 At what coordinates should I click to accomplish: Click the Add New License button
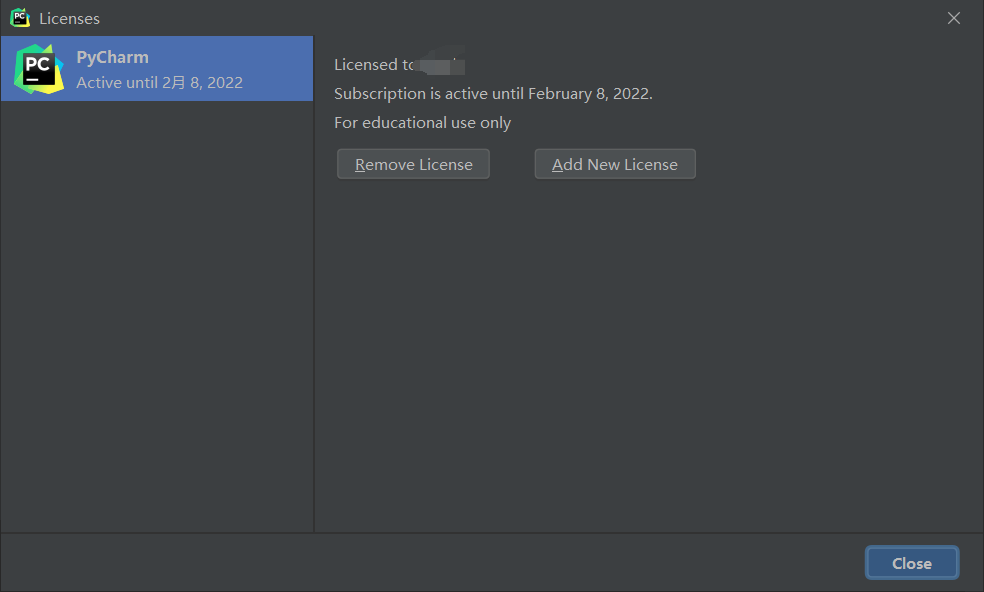614,164
